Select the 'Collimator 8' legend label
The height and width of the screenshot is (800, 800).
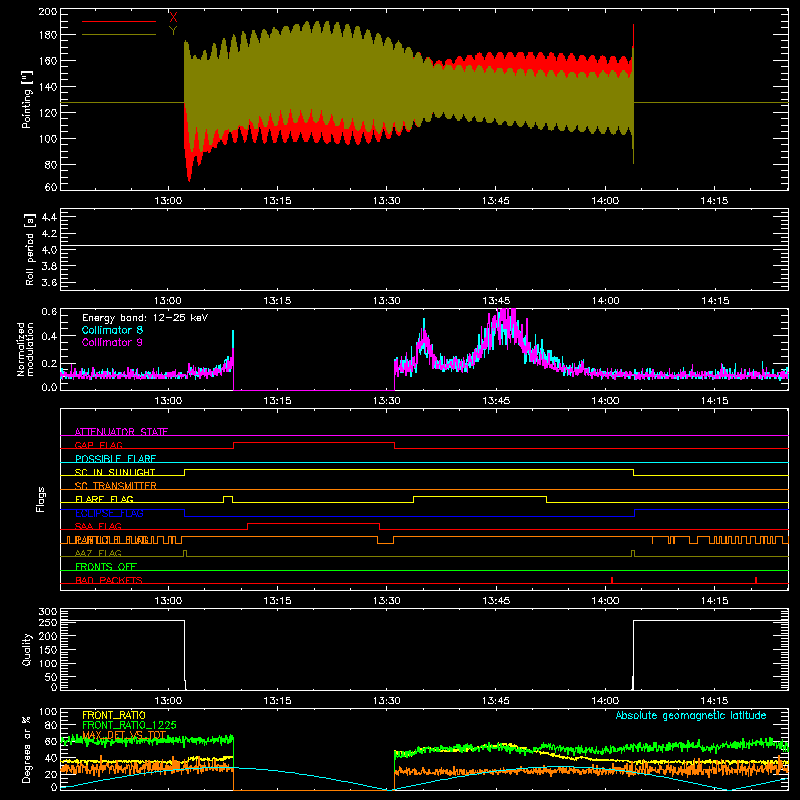click(x=112, y=330)
